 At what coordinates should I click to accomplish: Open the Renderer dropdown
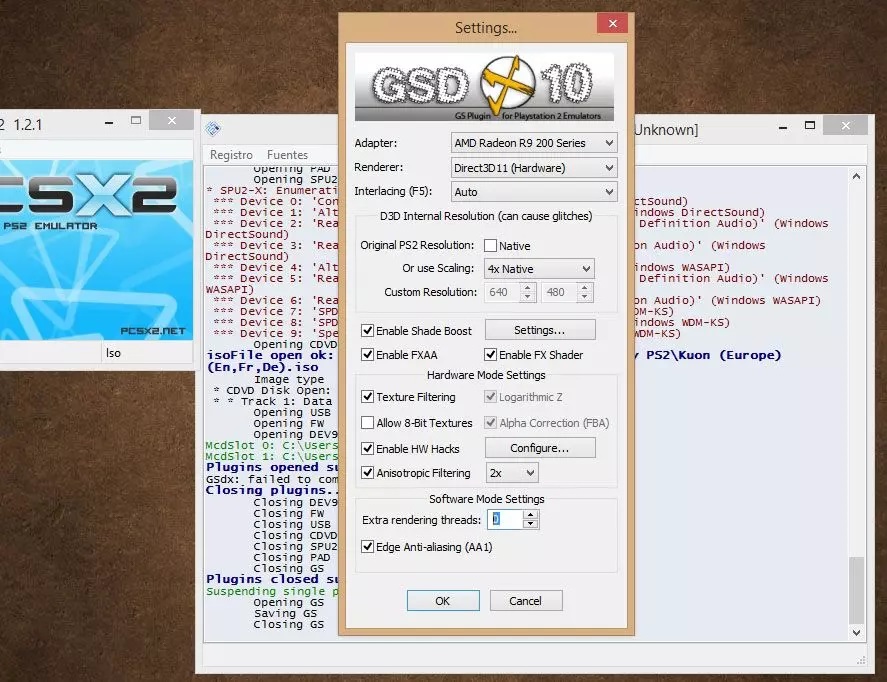point(534,168)
